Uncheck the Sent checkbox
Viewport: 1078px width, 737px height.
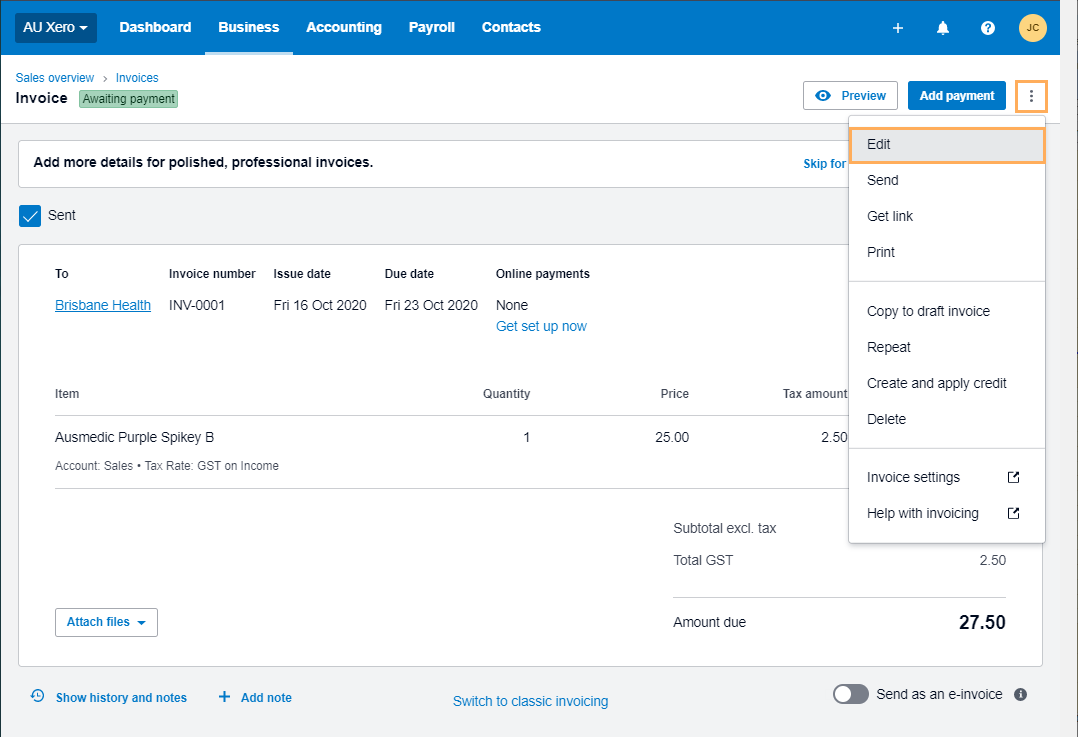[x=30, y=216]
